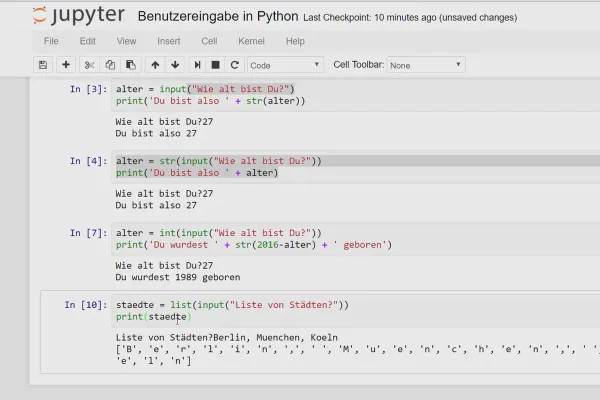Click the In [4] output 'Du bist also 27'
Viewport: 600px width, 400px height.
(x=156, y=205)
